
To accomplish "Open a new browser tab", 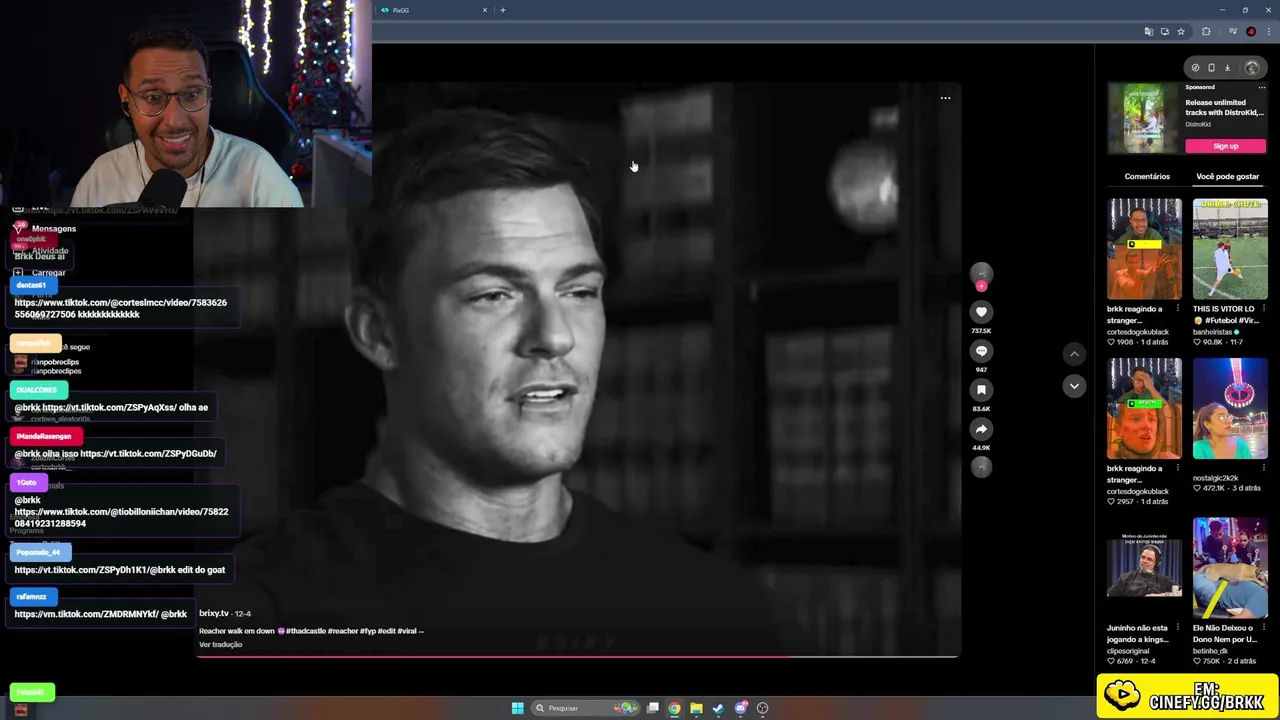I will tap(503, 10).
